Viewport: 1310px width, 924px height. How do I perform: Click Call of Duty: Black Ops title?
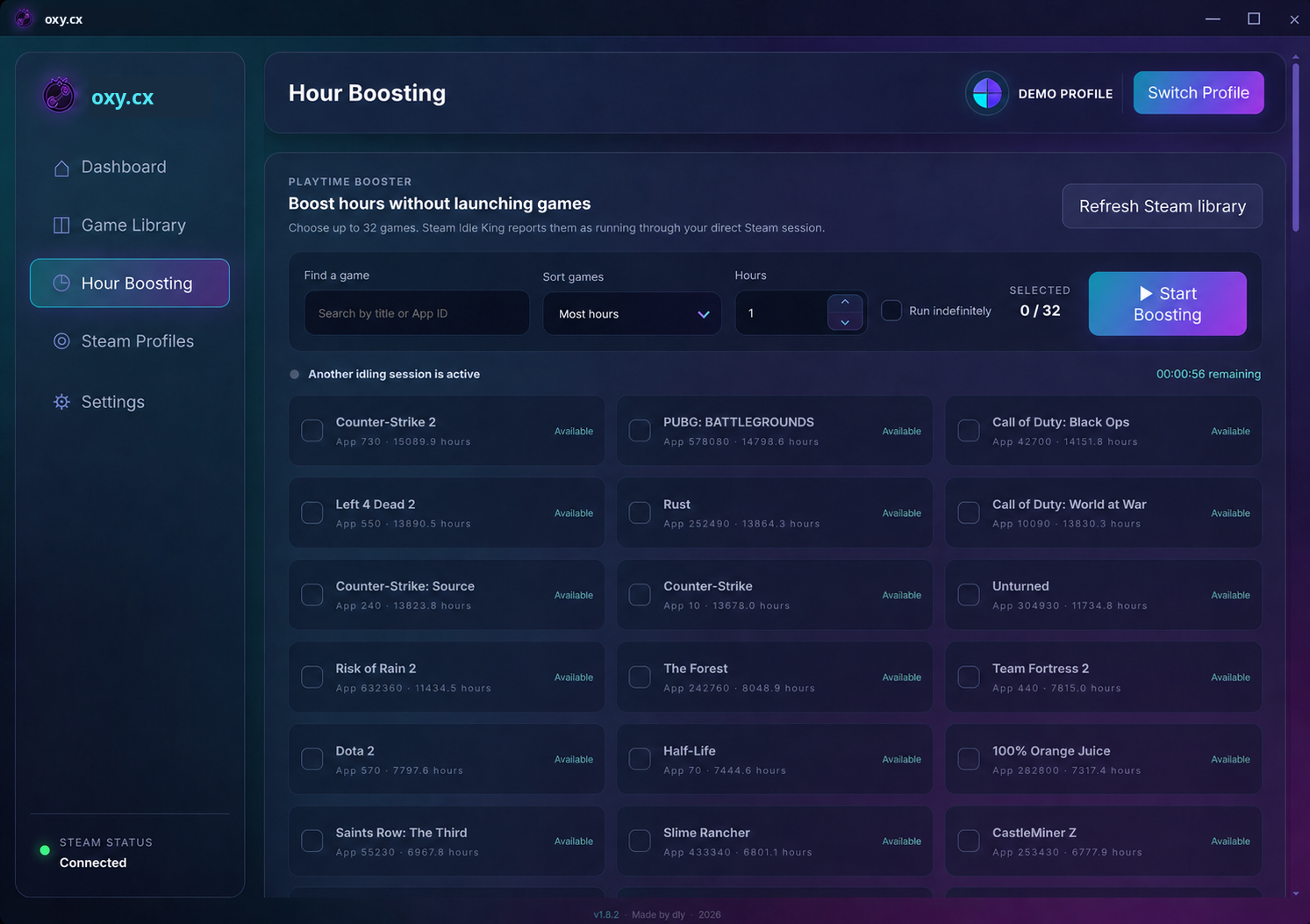tap(1061, 422)
